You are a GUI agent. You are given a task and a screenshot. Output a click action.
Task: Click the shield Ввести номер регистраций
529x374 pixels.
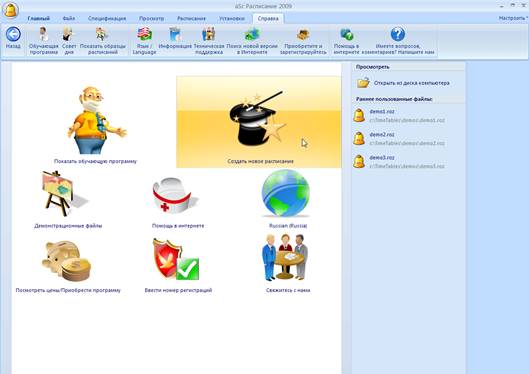click(x=176, y=259)
